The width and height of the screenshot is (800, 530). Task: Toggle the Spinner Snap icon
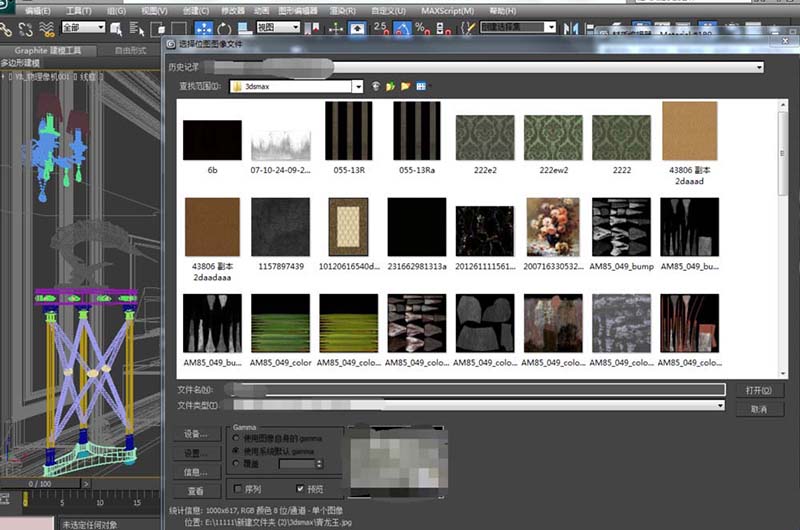pyautogui.click(x=443, y=29)
